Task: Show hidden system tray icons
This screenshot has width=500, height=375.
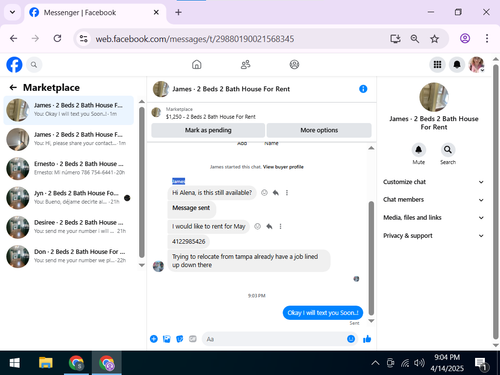Action: tap(375, 363)
